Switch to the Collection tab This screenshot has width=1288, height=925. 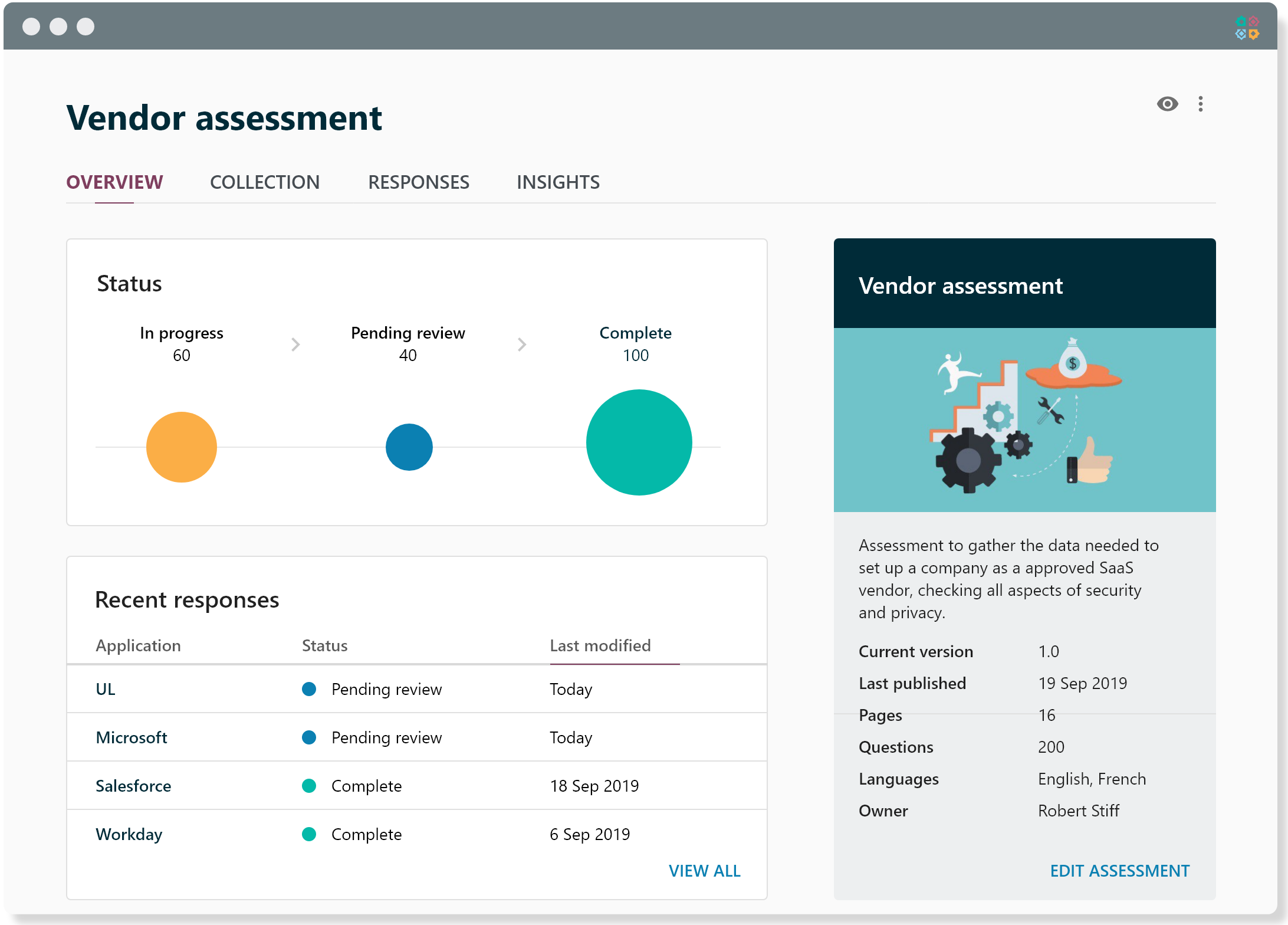point(265,182)
